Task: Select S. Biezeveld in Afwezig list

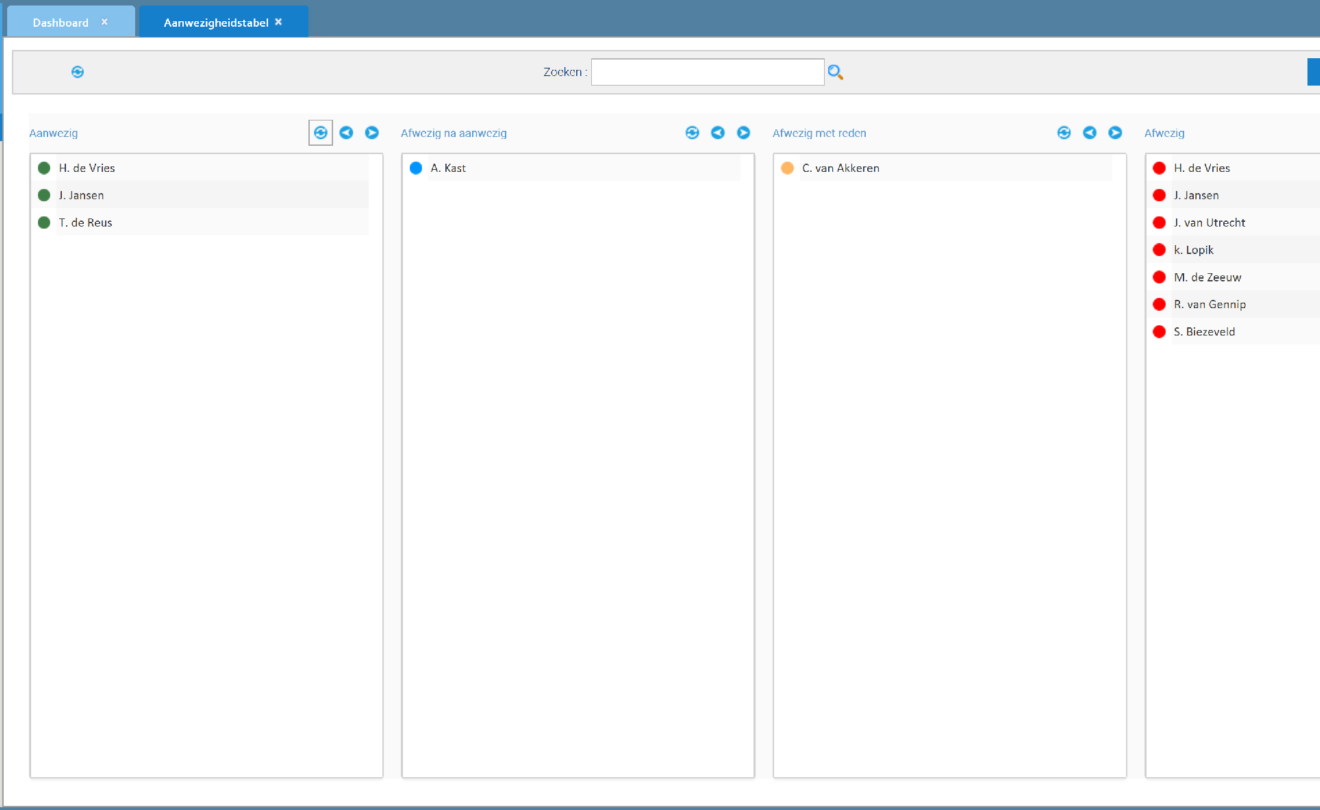Action: tap(1204, 332)
